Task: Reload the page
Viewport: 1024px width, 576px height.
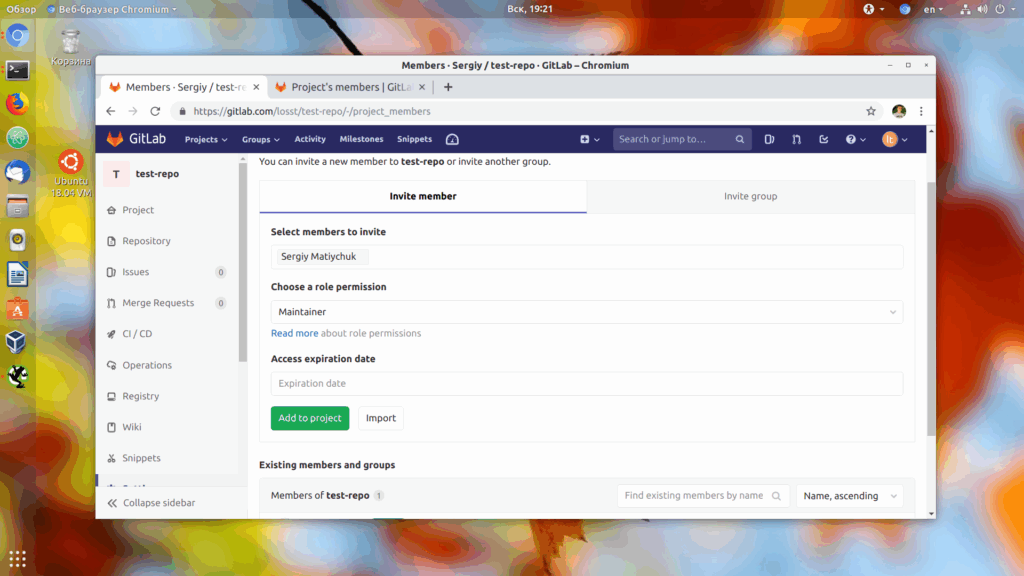Action: point(155,111)
